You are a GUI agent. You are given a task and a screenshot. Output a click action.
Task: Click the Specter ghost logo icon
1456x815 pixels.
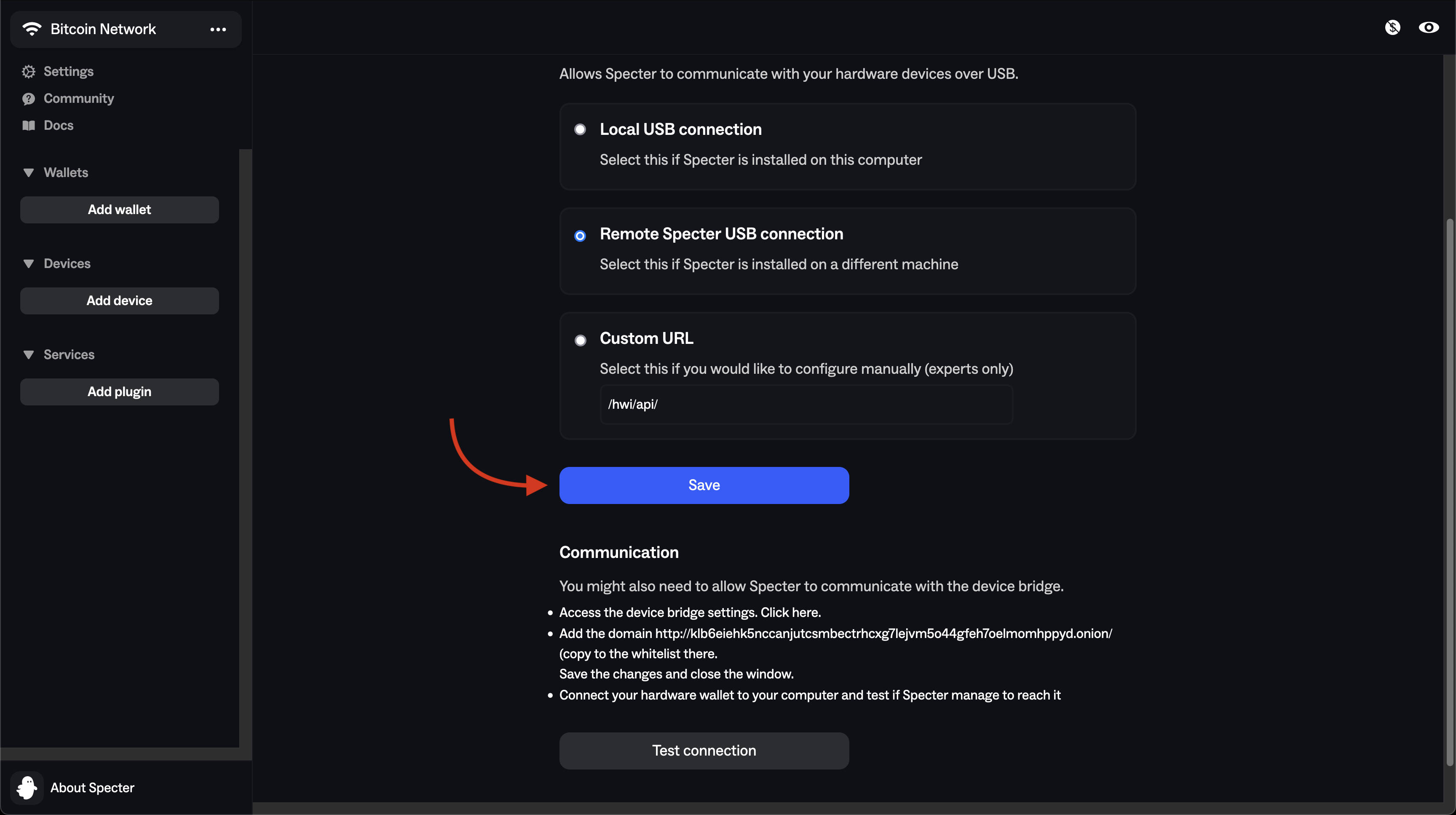click(x=27, y=787)
